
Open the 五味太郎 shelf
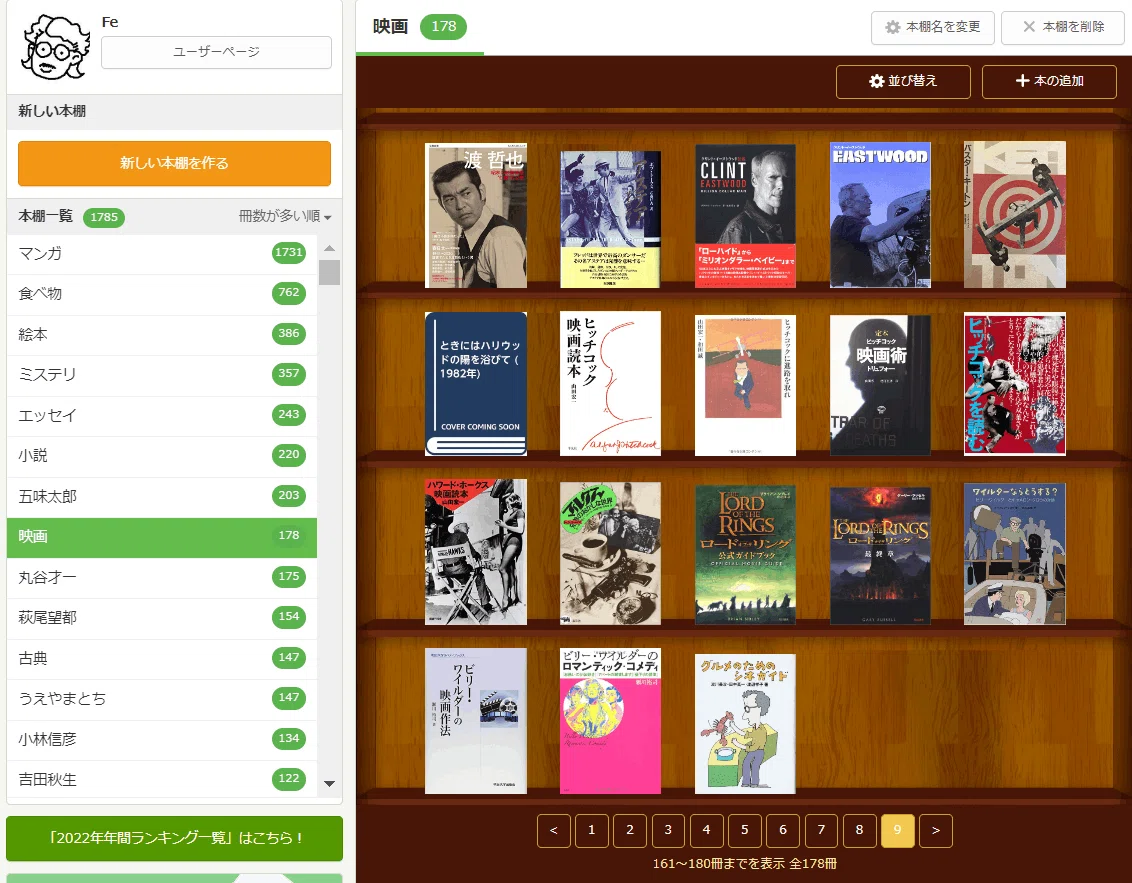click(162, 496)
